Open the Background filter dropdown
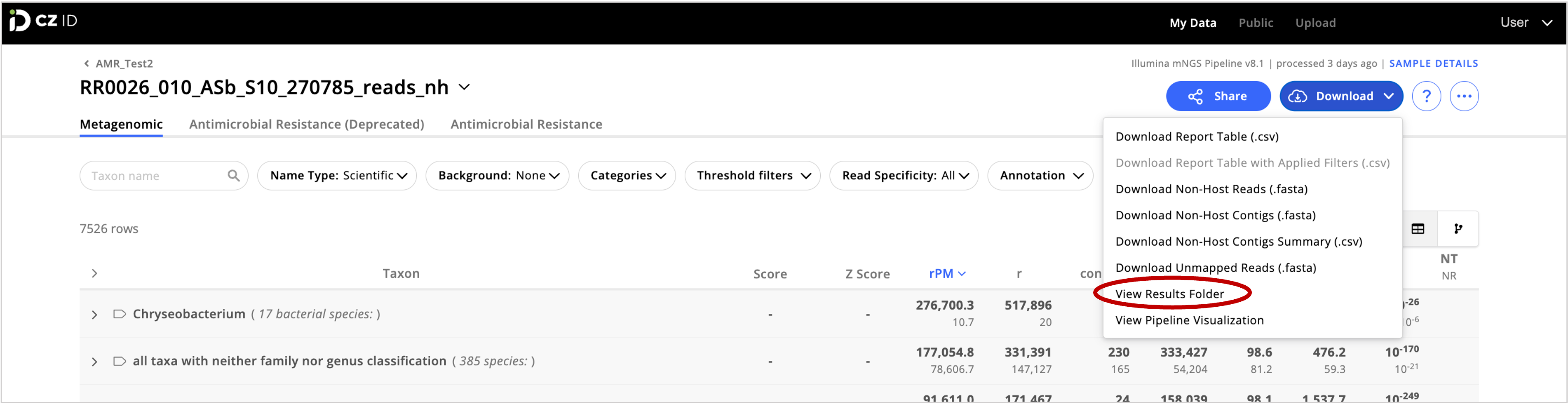 [497, 175]
